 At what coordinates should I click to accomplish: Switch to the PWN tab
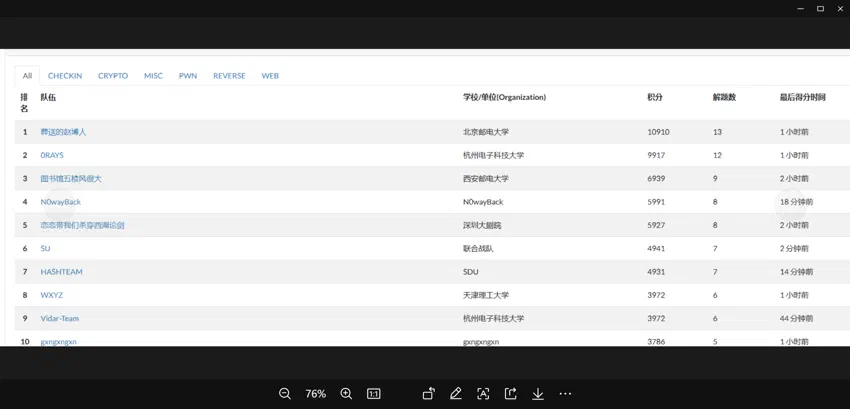point(188,76)
